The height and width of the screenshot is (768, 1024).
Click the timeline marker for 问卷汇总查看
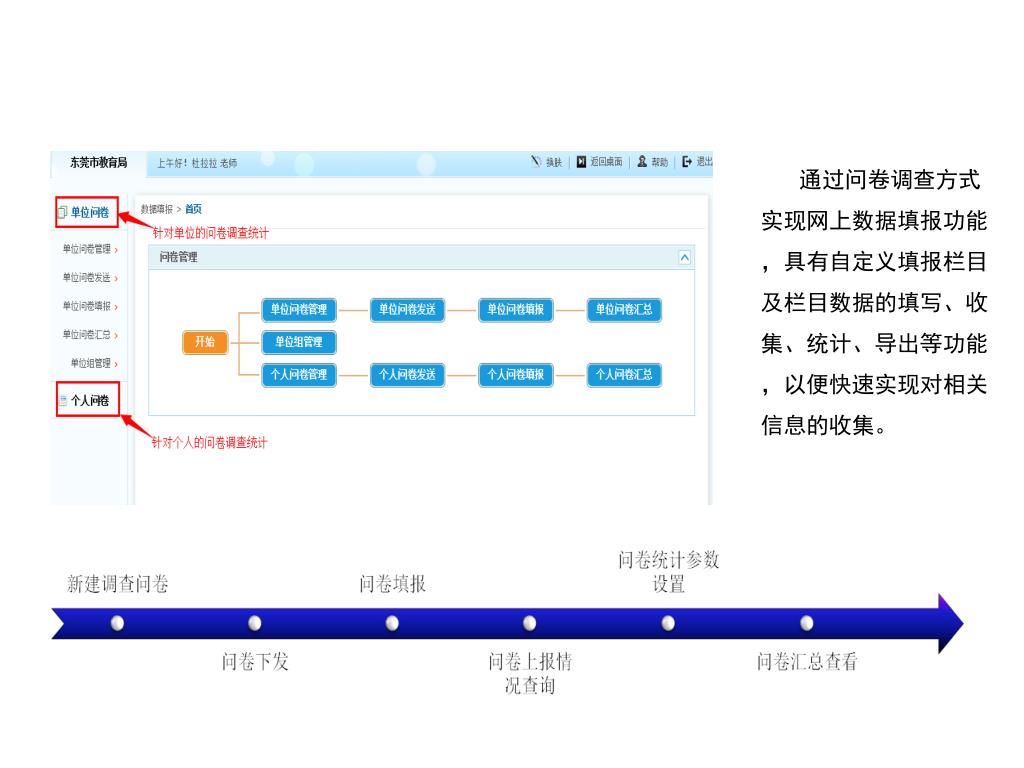coord(807,623)
